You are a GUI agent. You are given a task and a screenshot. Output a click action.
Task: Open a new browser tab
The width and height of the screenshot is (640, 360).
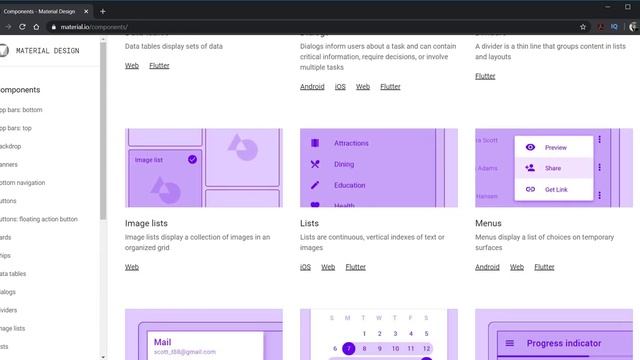pos(103,11)
